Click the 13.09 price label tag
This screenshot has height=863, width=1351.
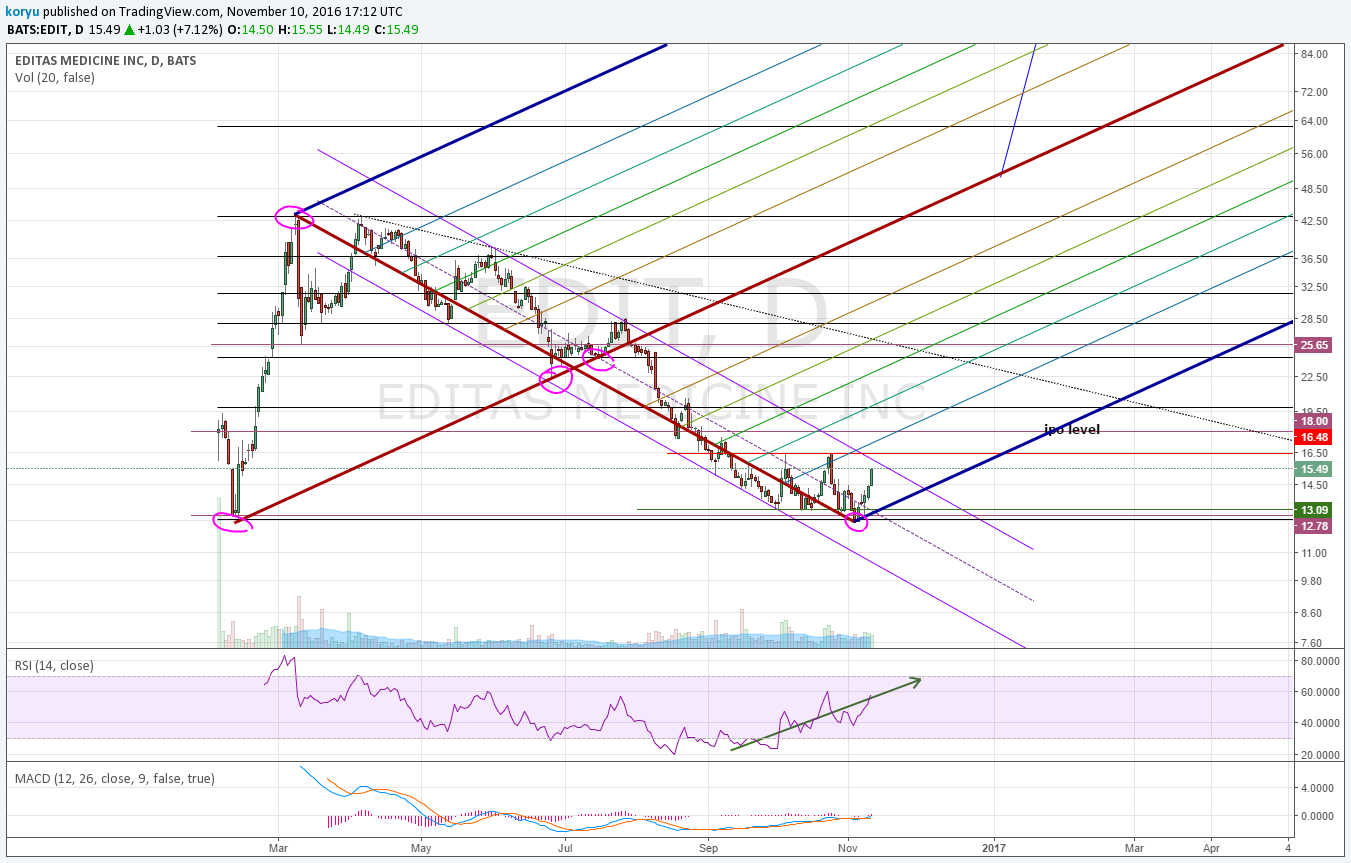point(1314,510)
